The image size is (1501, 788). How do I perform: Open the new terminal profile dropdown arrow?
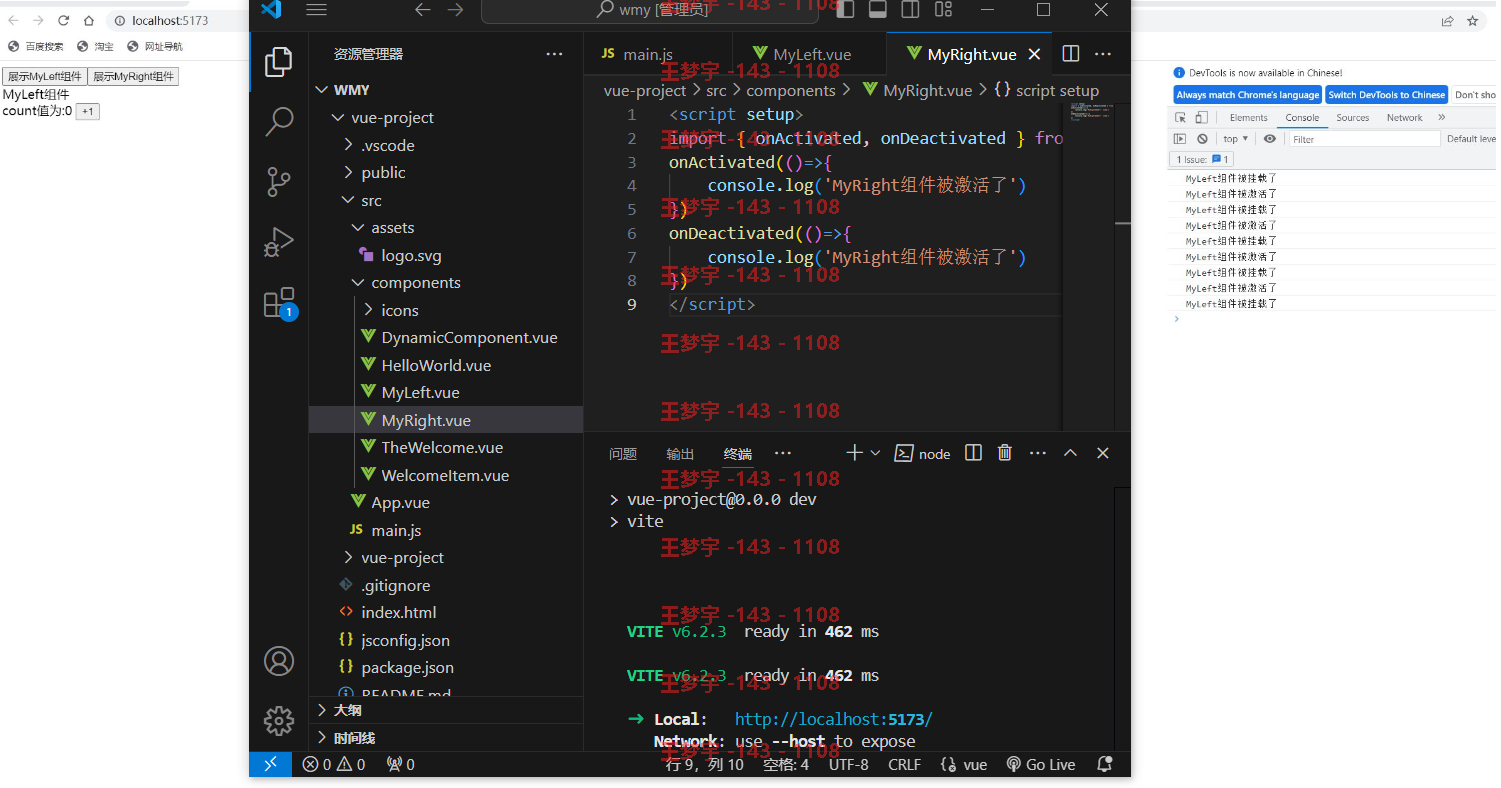point(876,453)
